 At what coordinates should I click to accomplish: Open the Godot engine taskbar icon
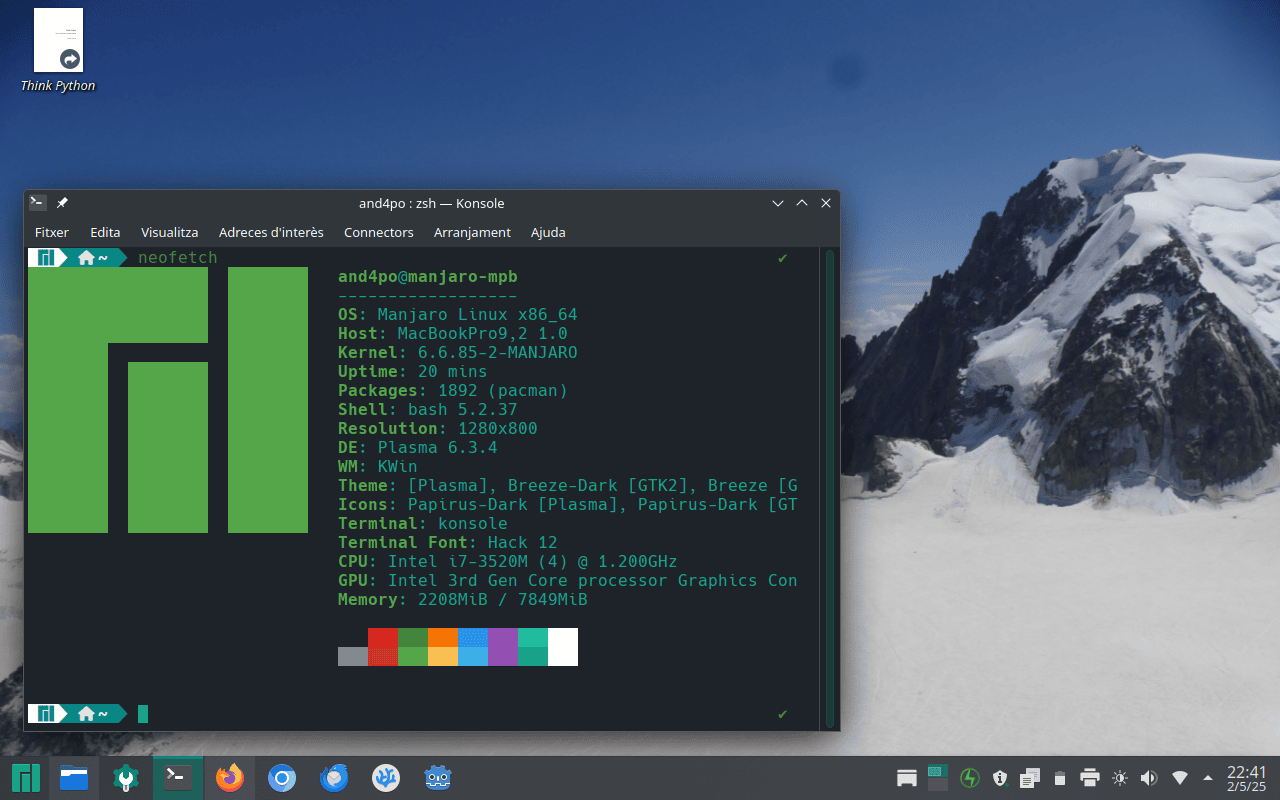[x=438, y=778]
